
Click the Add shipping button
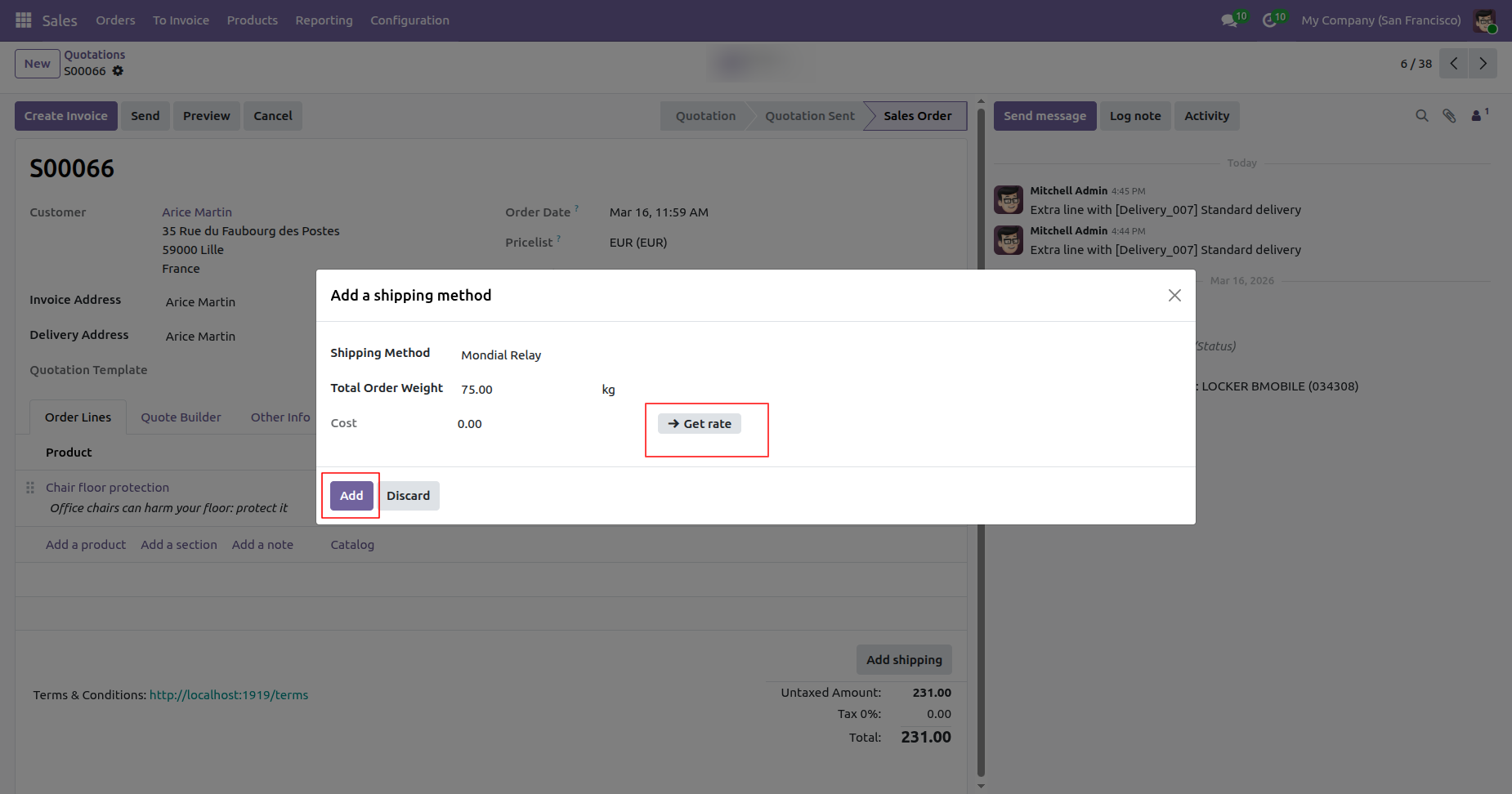tap(904, 660)
